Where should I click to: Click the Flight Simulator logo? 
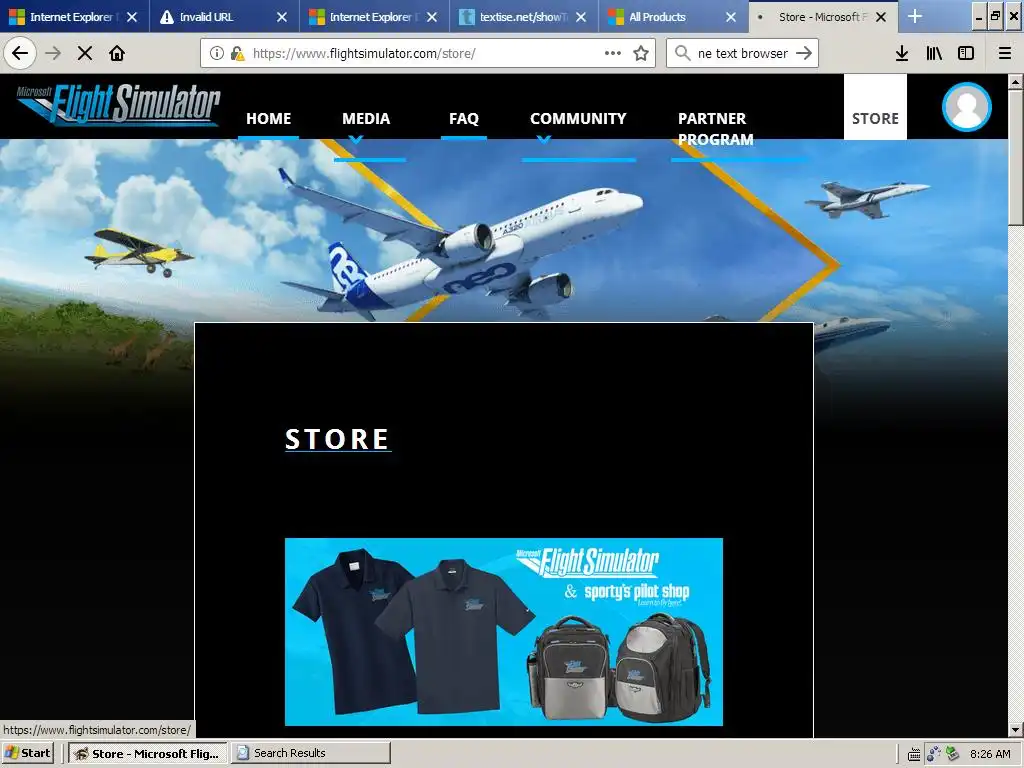(119, 104)
